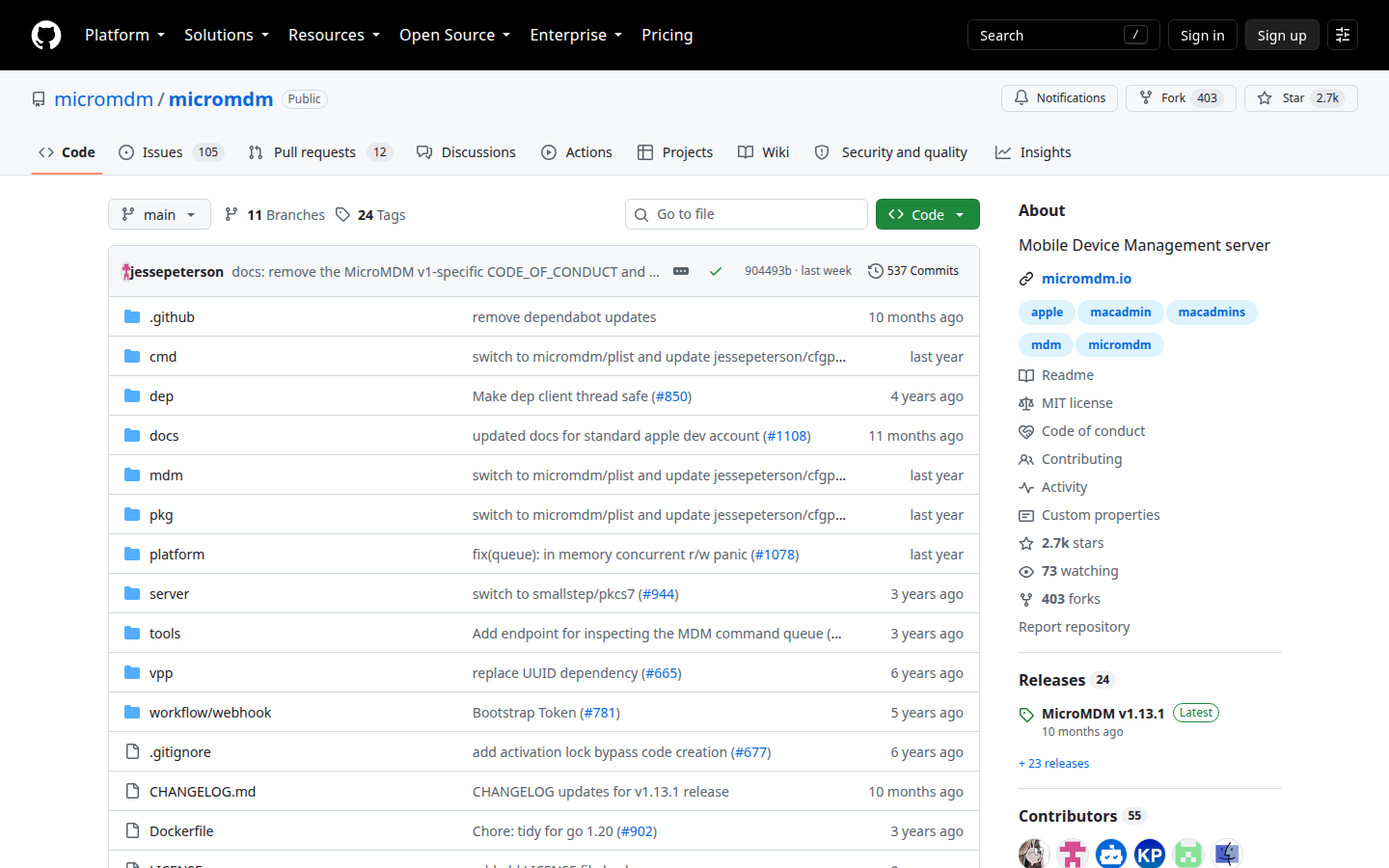
Task: Open the .github folder icon
Action: pyautogui.click(x=132, y=316)
